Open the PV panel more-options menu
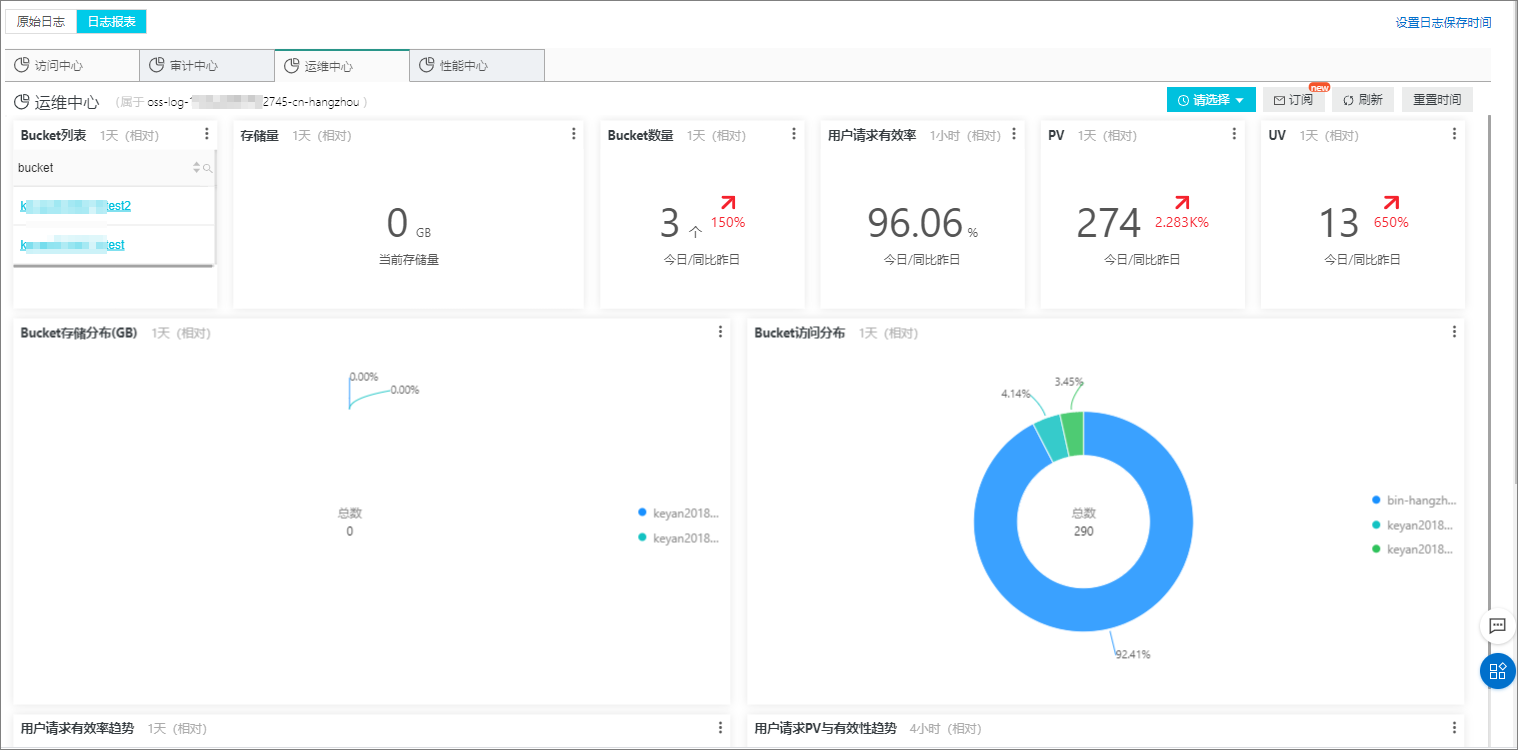This screenshot has height=750, width=1518. (x=1233, y=134)
